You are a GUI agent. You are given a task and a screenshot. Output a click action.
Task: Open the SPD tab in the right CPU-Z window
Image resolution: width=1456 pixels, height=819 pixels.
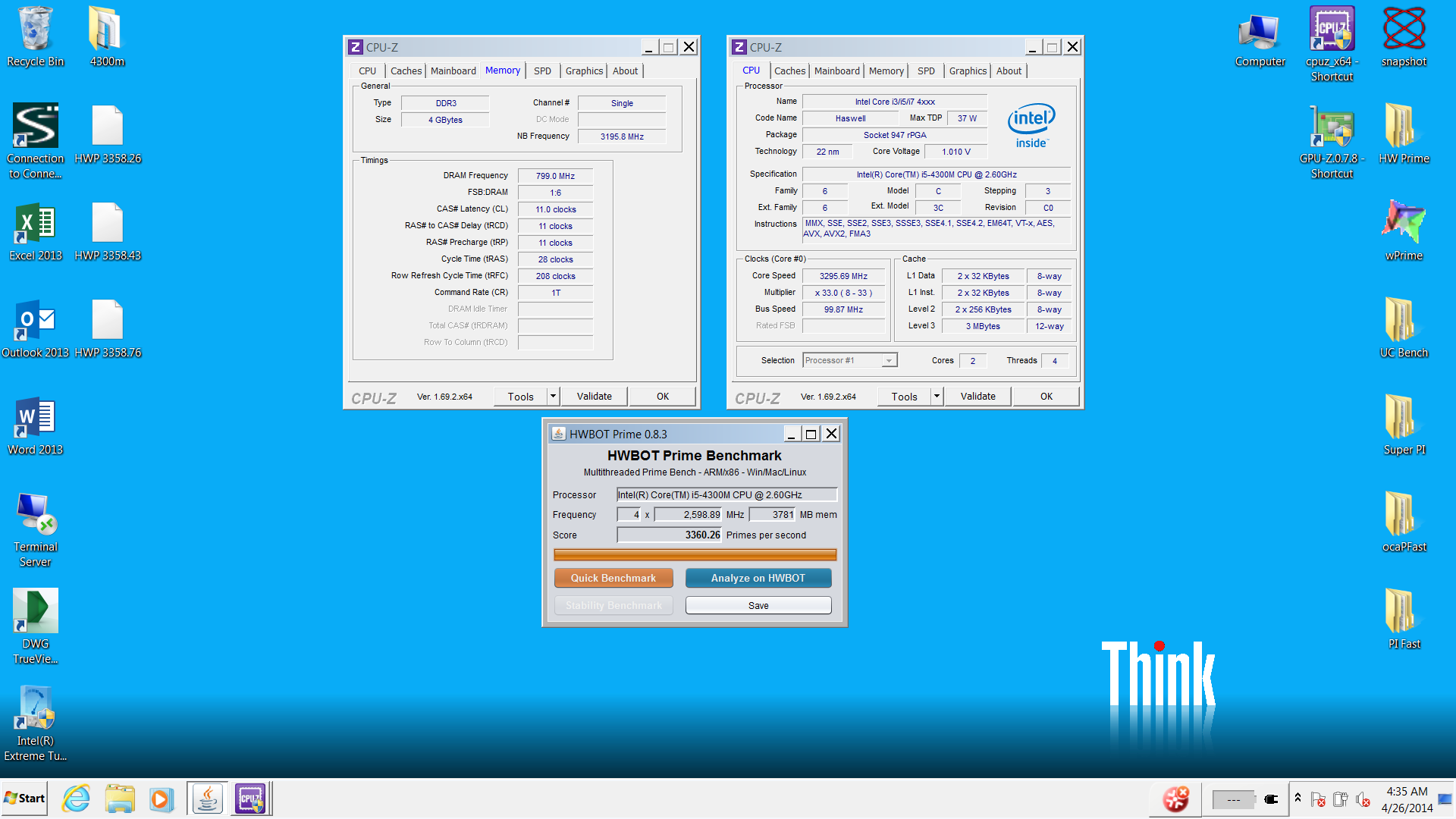[x=926, y=71]
